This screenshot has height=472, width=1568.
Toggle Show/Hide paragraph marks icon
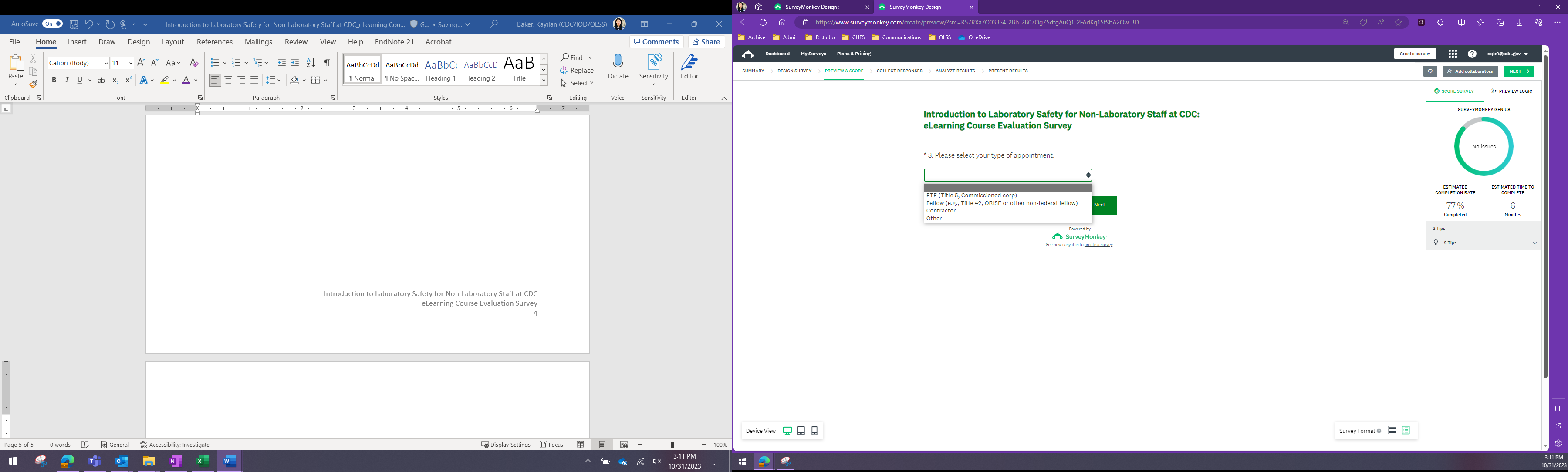[x=327, y=63]
